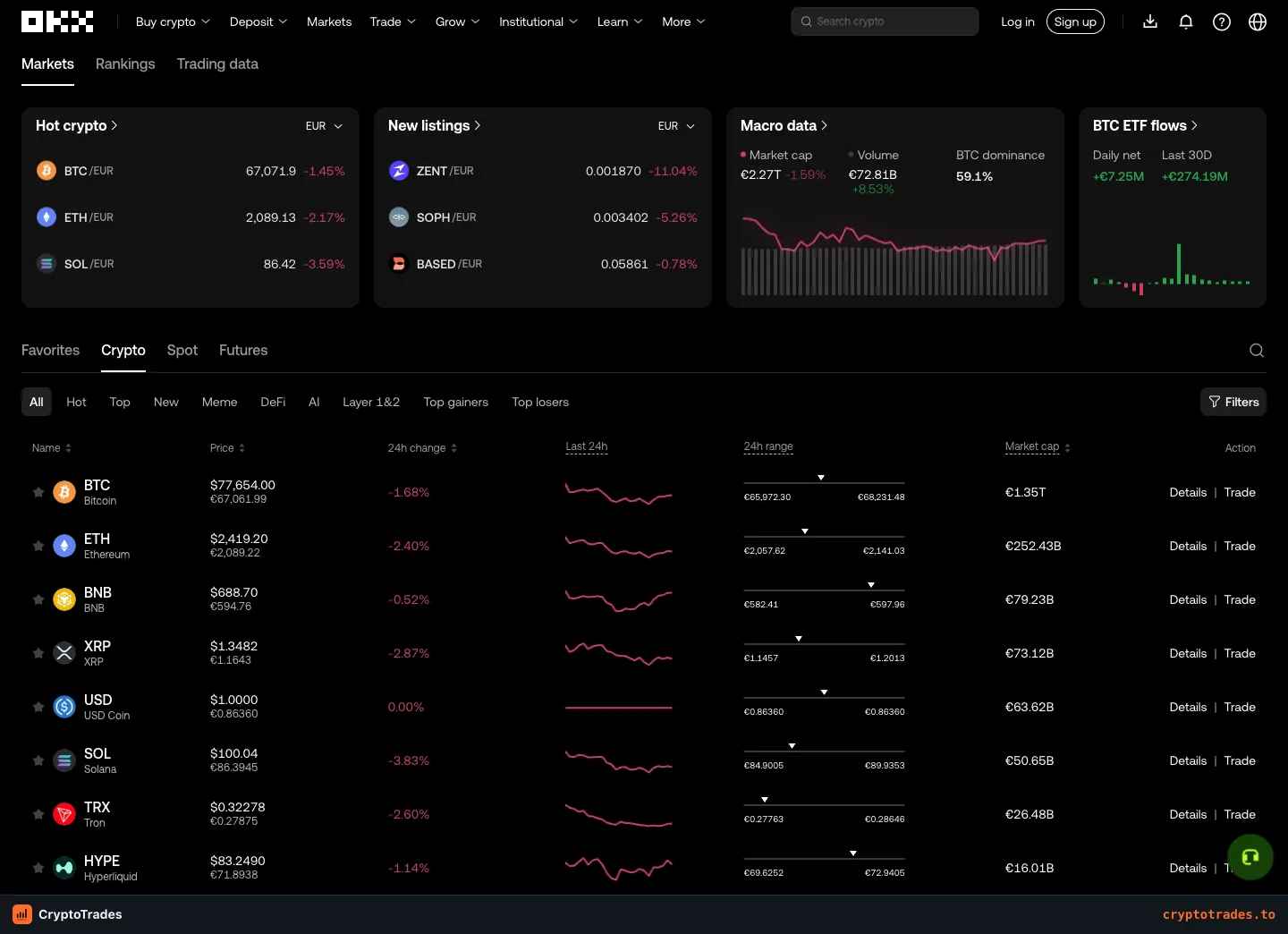Open the download app icon
This screenshot has height=934, width=1288.
[x=1150, y=21]
